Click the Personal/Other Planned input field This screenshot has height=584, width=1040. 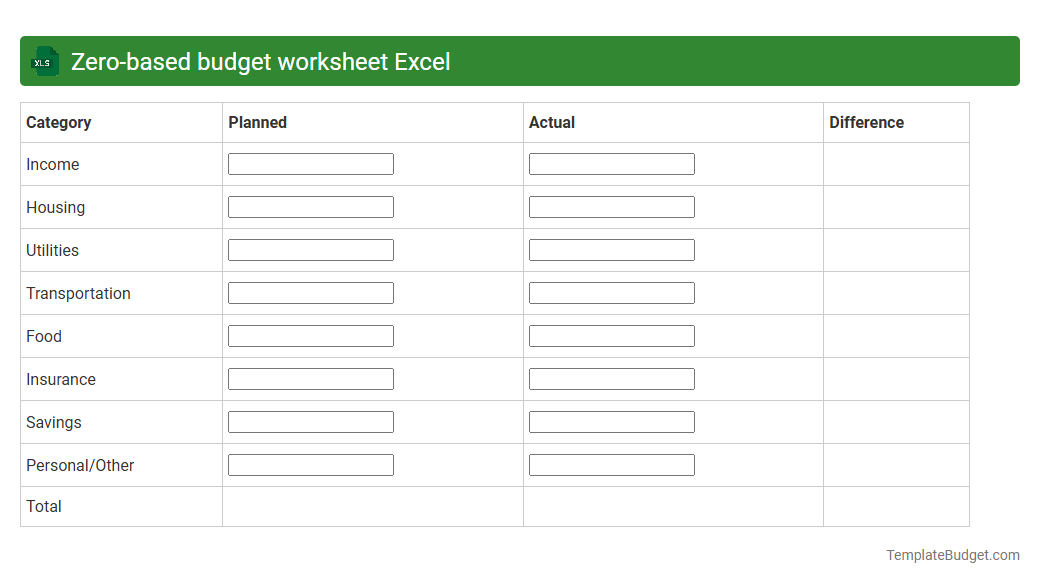310,464
